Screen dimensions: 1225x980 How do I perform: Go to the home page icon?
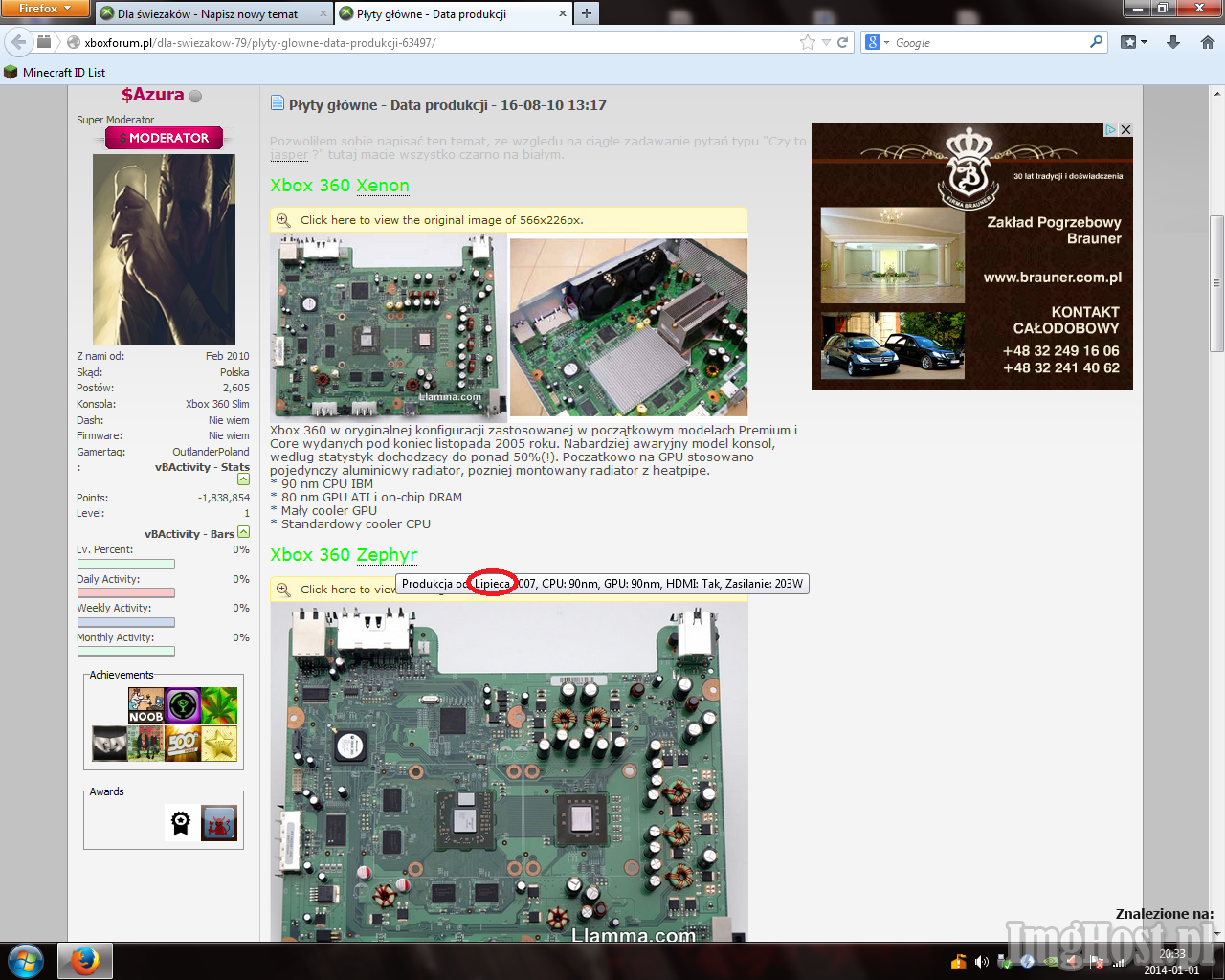[1207, 42]
